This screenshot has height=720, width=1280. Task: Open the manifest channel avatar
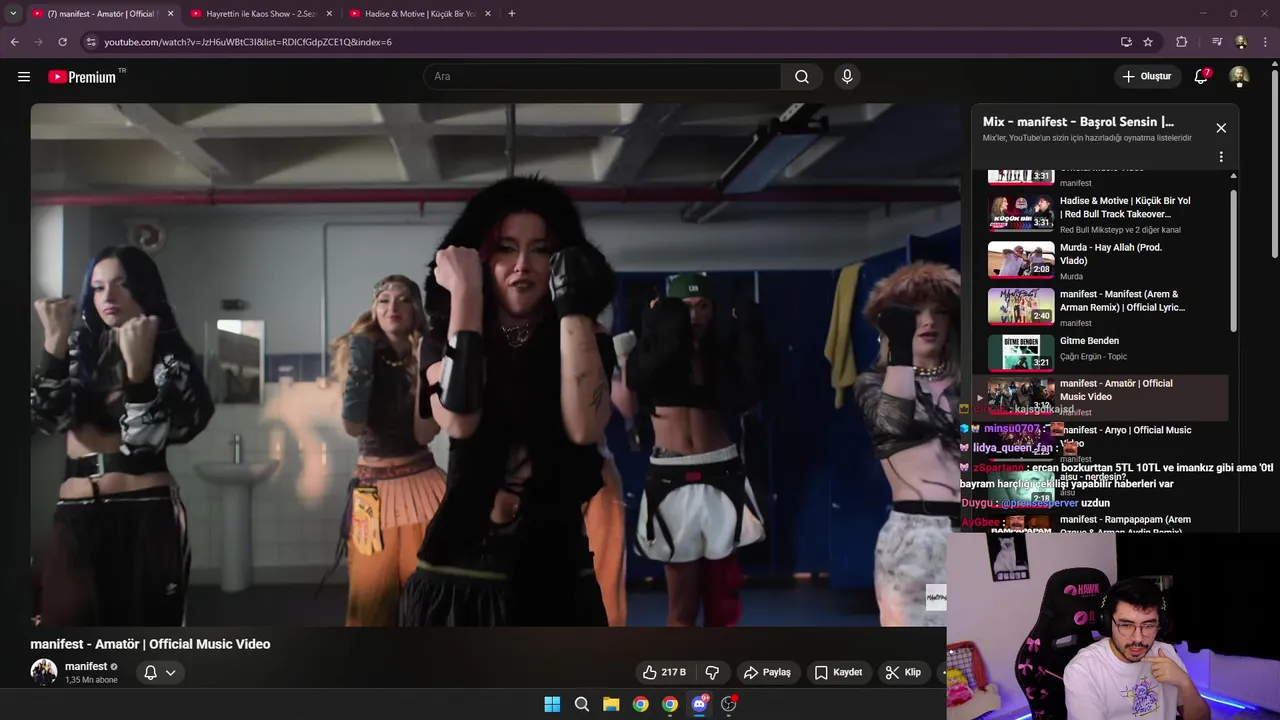(x=43, y=672)
